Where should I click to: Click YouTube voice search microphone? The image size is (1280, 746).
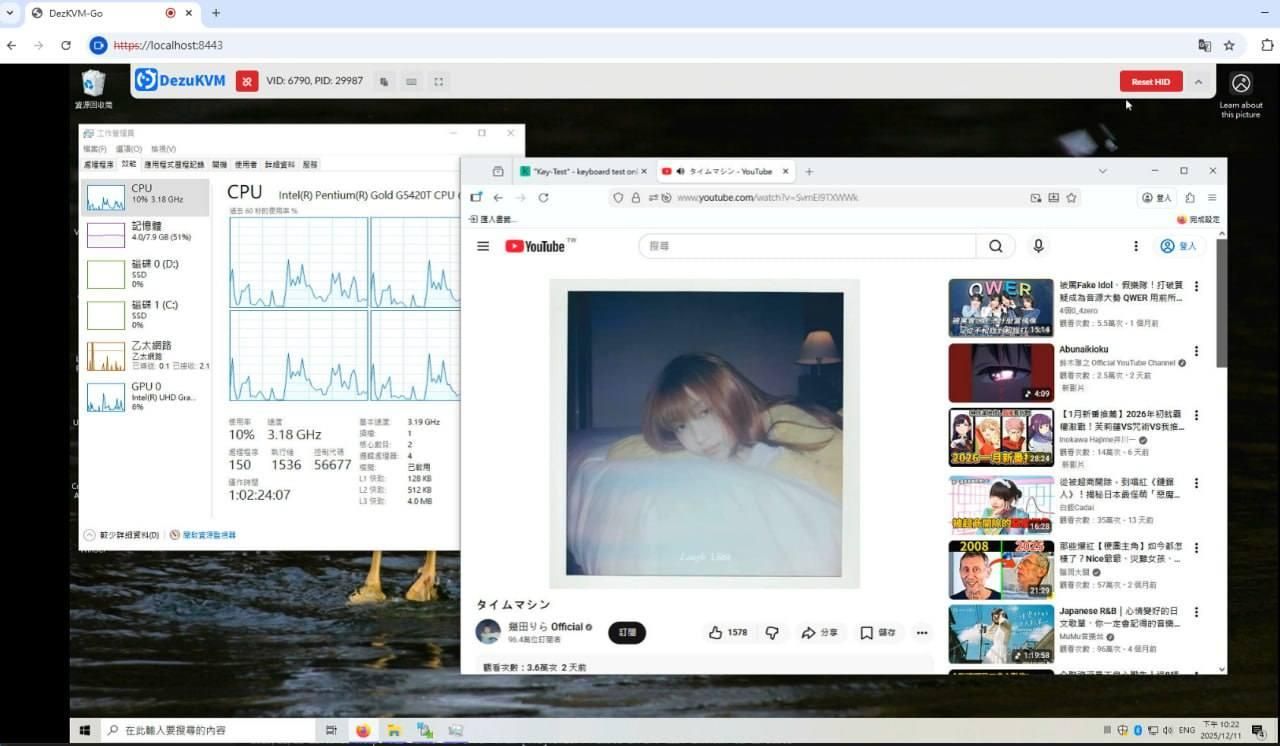(1038, 246)
